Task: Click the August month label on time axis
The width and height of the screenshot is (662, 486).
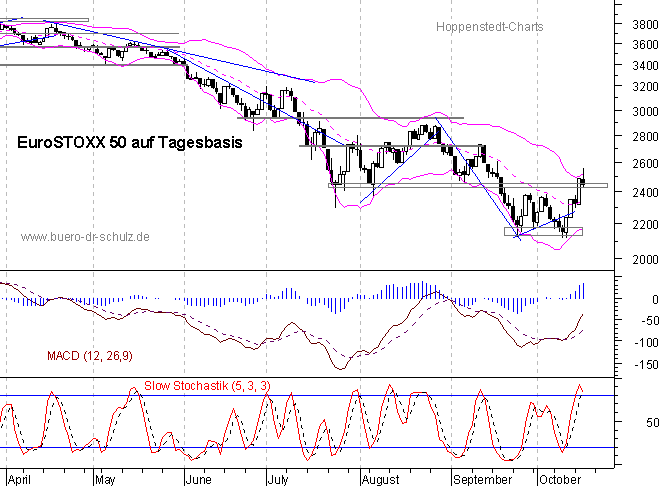Action: pos(381,480)
